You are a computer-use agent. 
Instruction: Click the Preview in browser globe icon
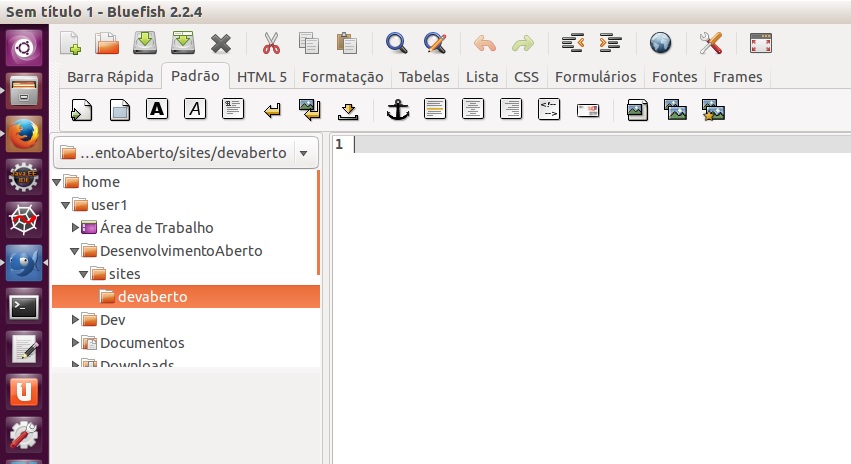click(x=660, y=43)
